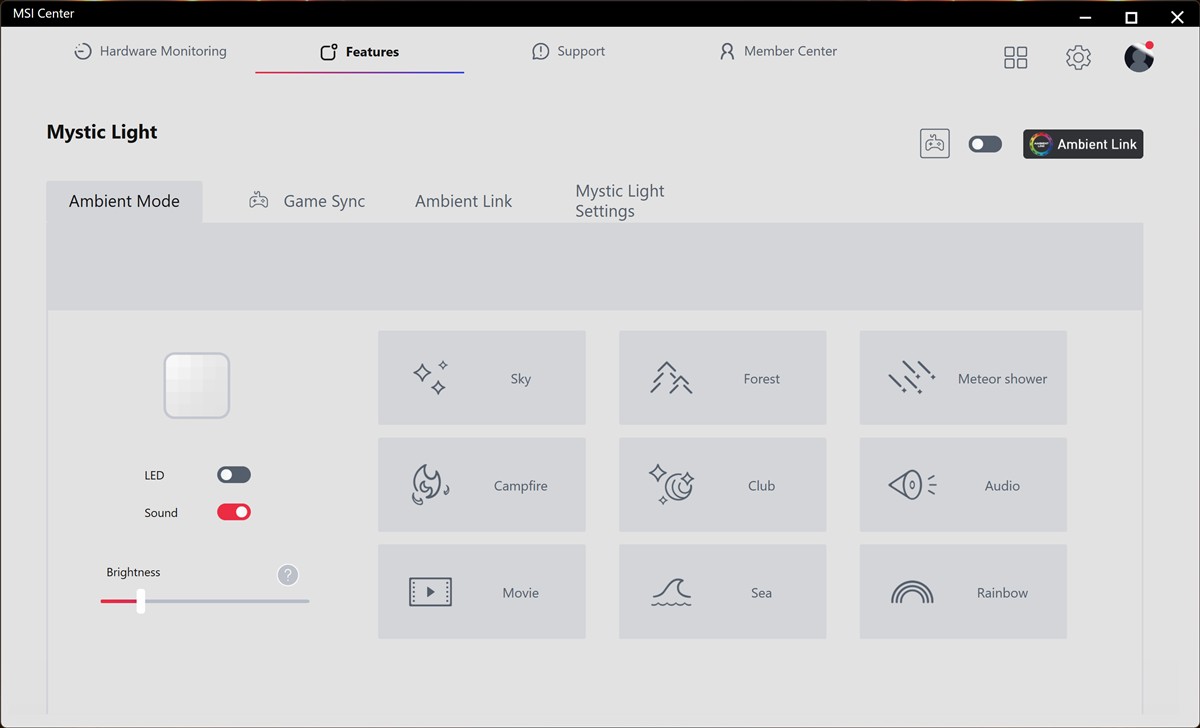Select the Campfire flame effect
Image resolution: width=1200 pixels, height=728 pixels.
pos(481,485)
